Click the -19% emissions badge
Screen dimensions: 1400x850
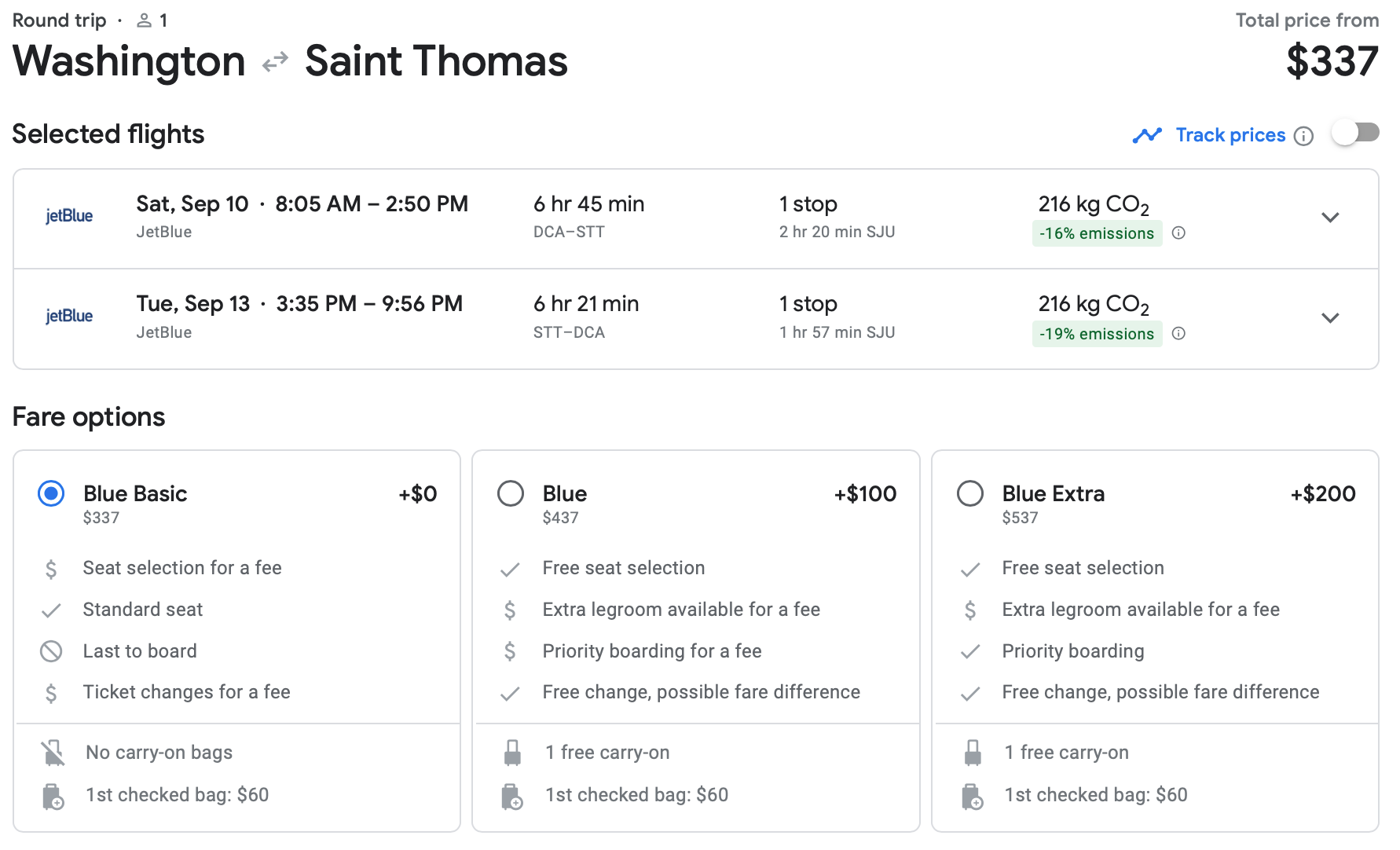[1096, 334]
